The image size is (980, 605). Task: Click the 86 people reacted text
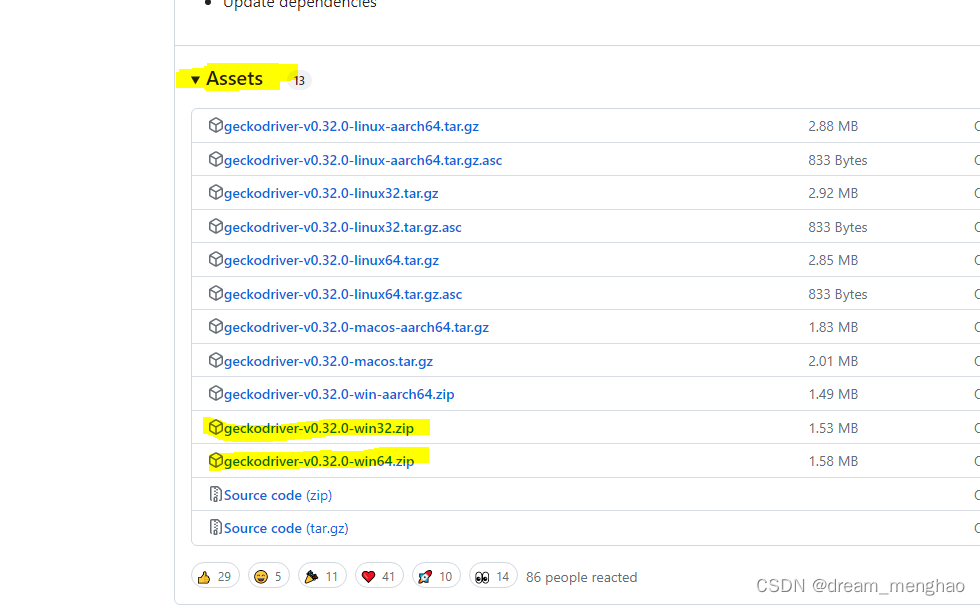[581, 578]
